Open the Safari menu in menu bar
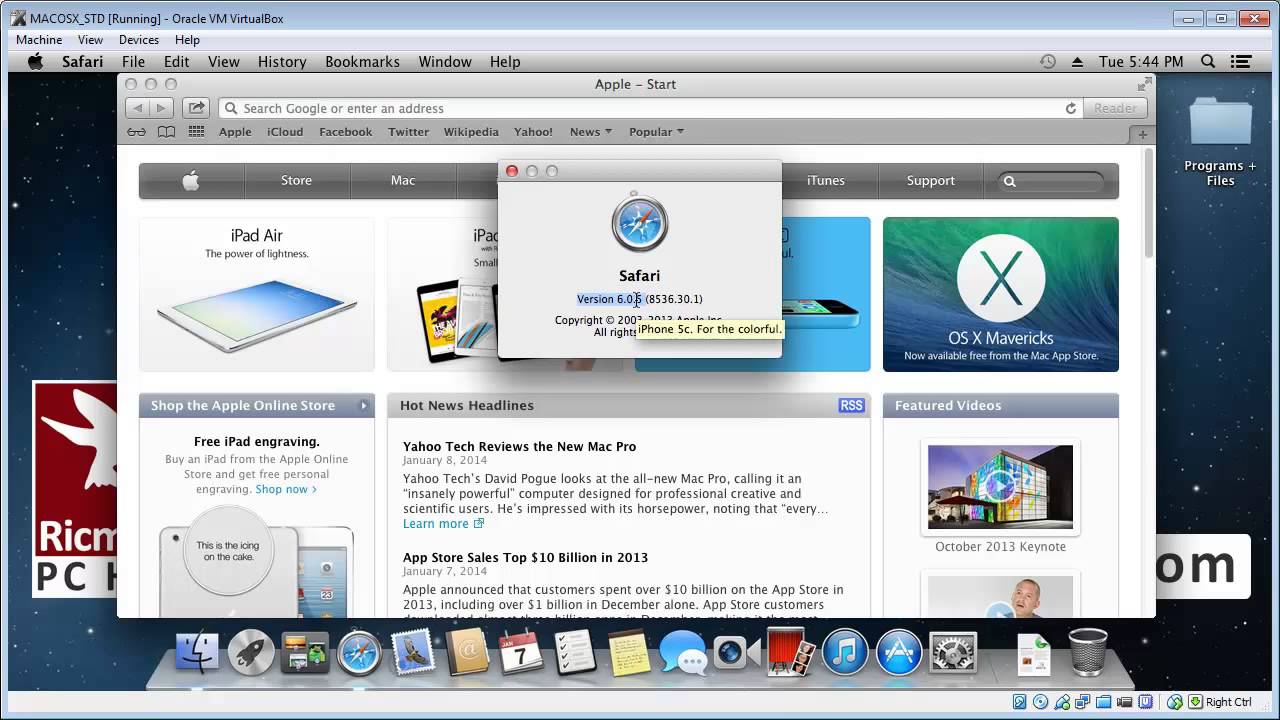Screen dimensions: 1280x720 (x=82, y=62)
